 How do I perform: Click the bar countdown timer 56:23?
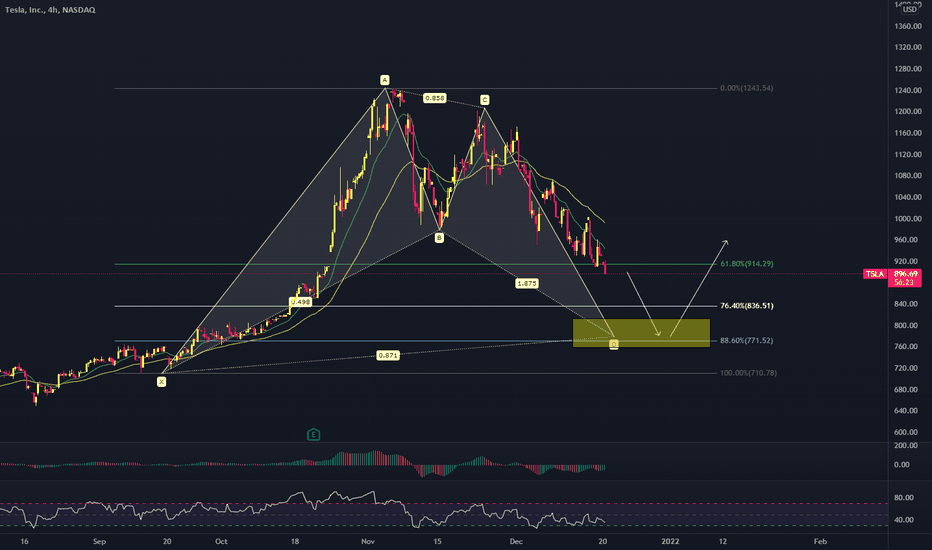coord(904,282)
